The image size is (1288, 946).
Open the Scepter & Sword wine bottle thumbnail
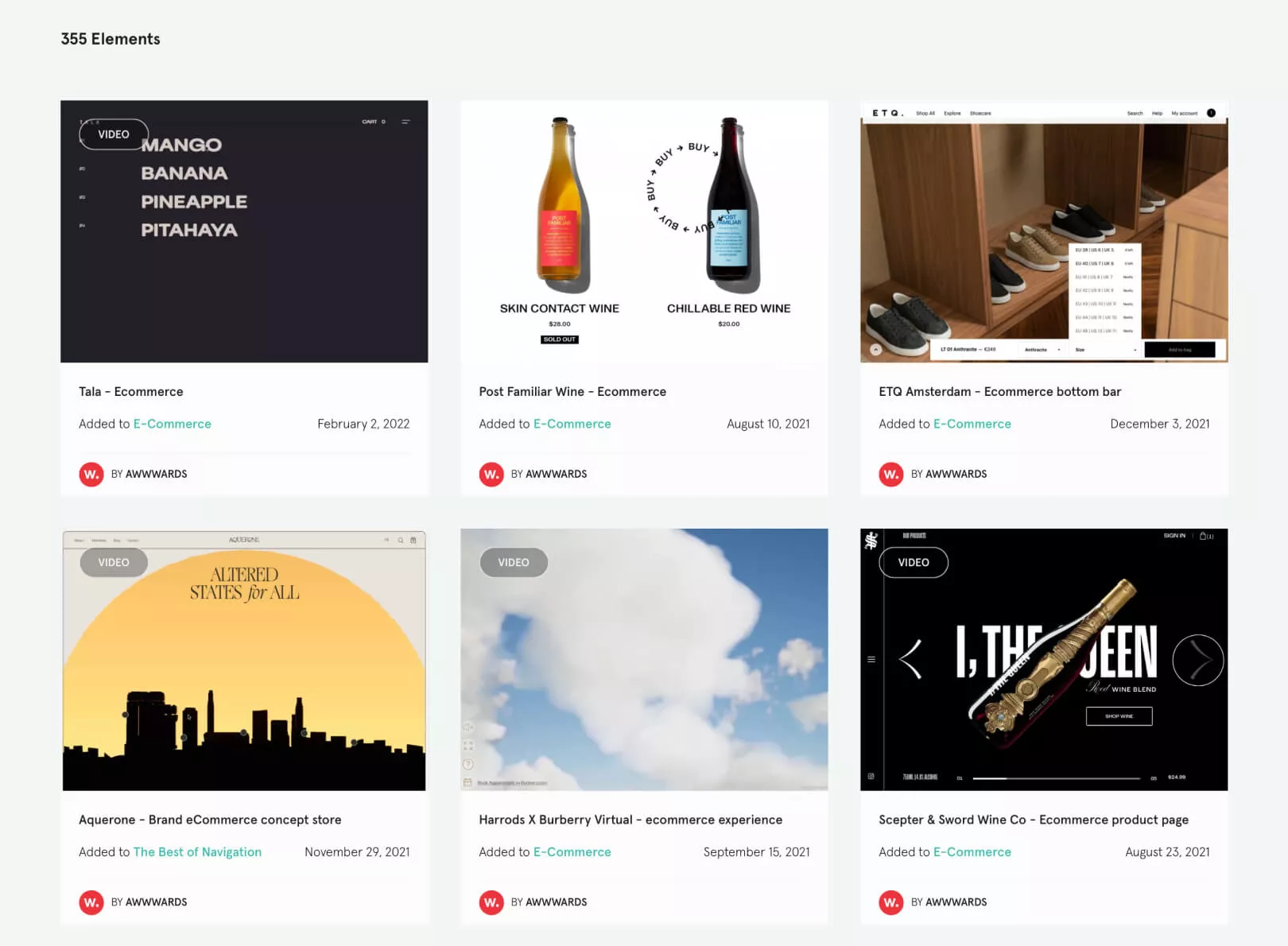click(1044, 660)
